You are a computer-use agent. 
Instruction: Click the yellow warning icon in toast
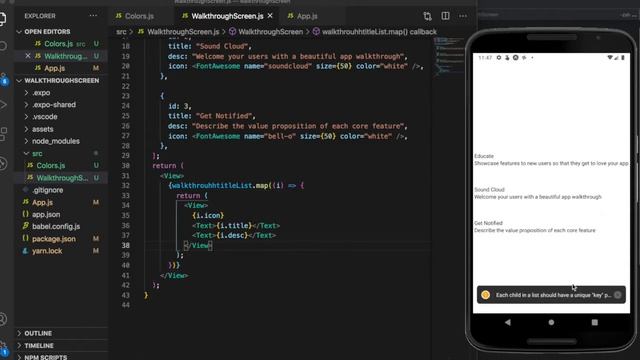tap(485, 295)
